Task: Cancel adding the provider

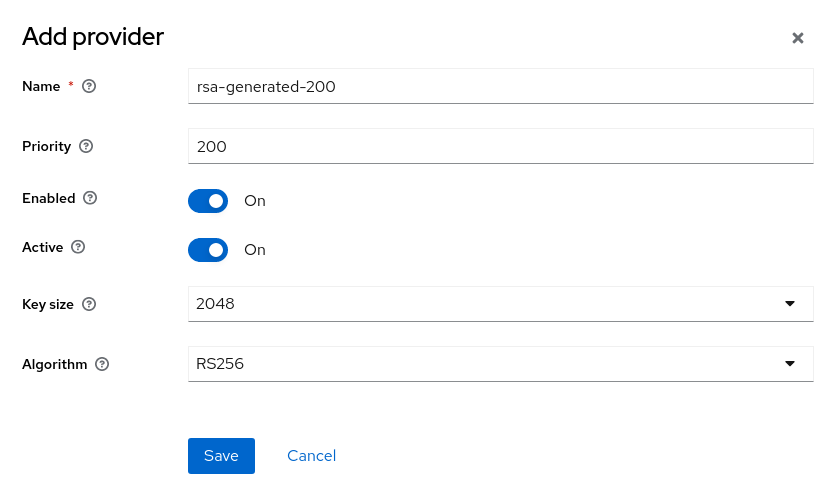Action: 312,456
